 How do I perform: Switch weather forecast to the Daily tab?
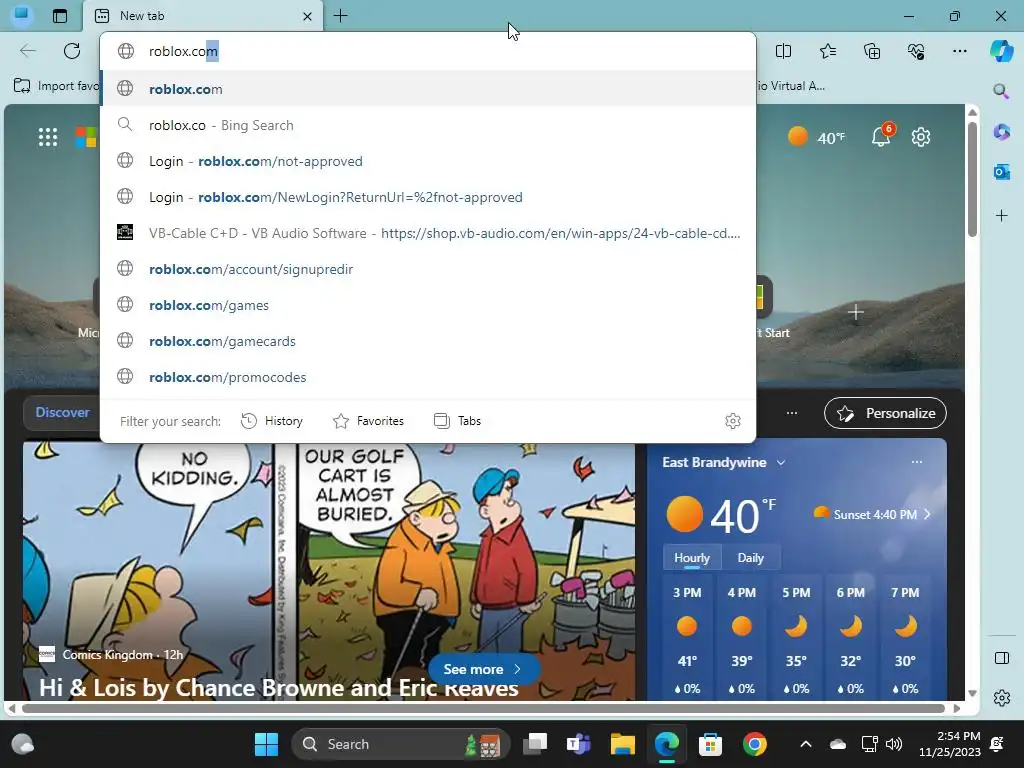point(750,558)
